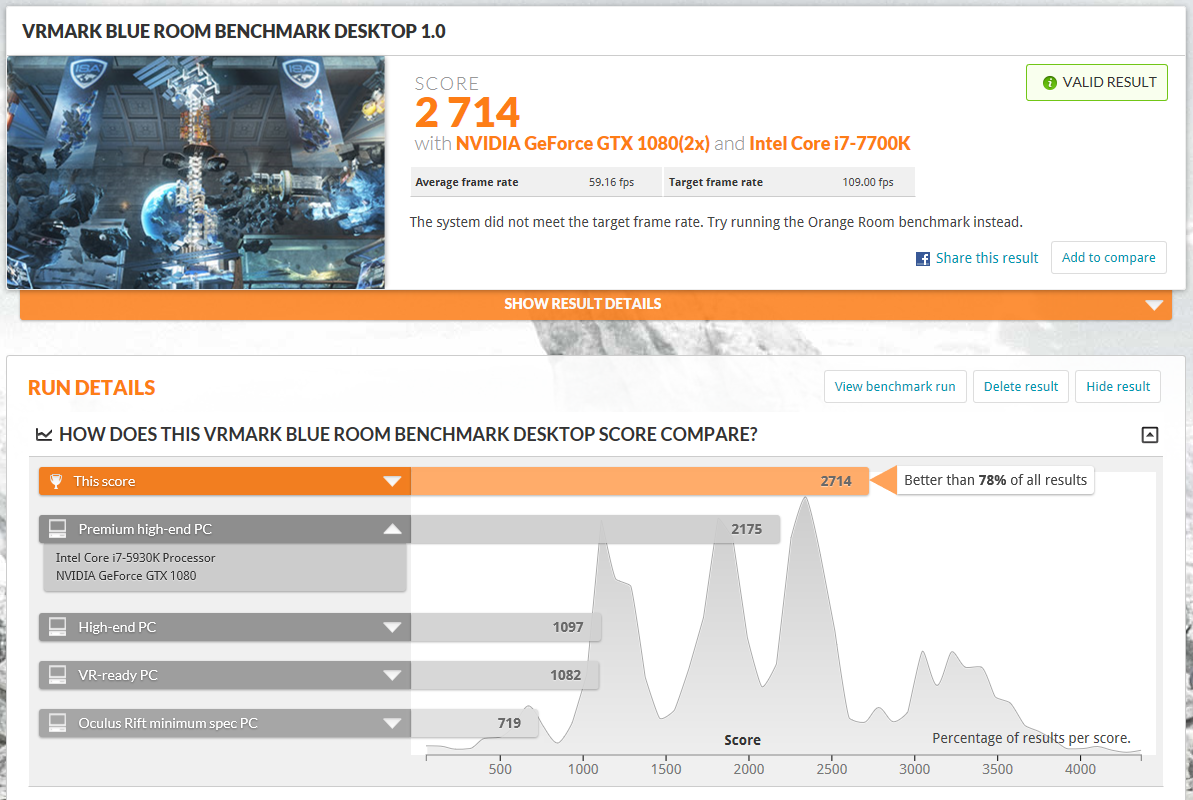Click the 719 Oculus Rift minimum spec bar
Viewport: 1193px width, 800px height.
pos(475,723)
